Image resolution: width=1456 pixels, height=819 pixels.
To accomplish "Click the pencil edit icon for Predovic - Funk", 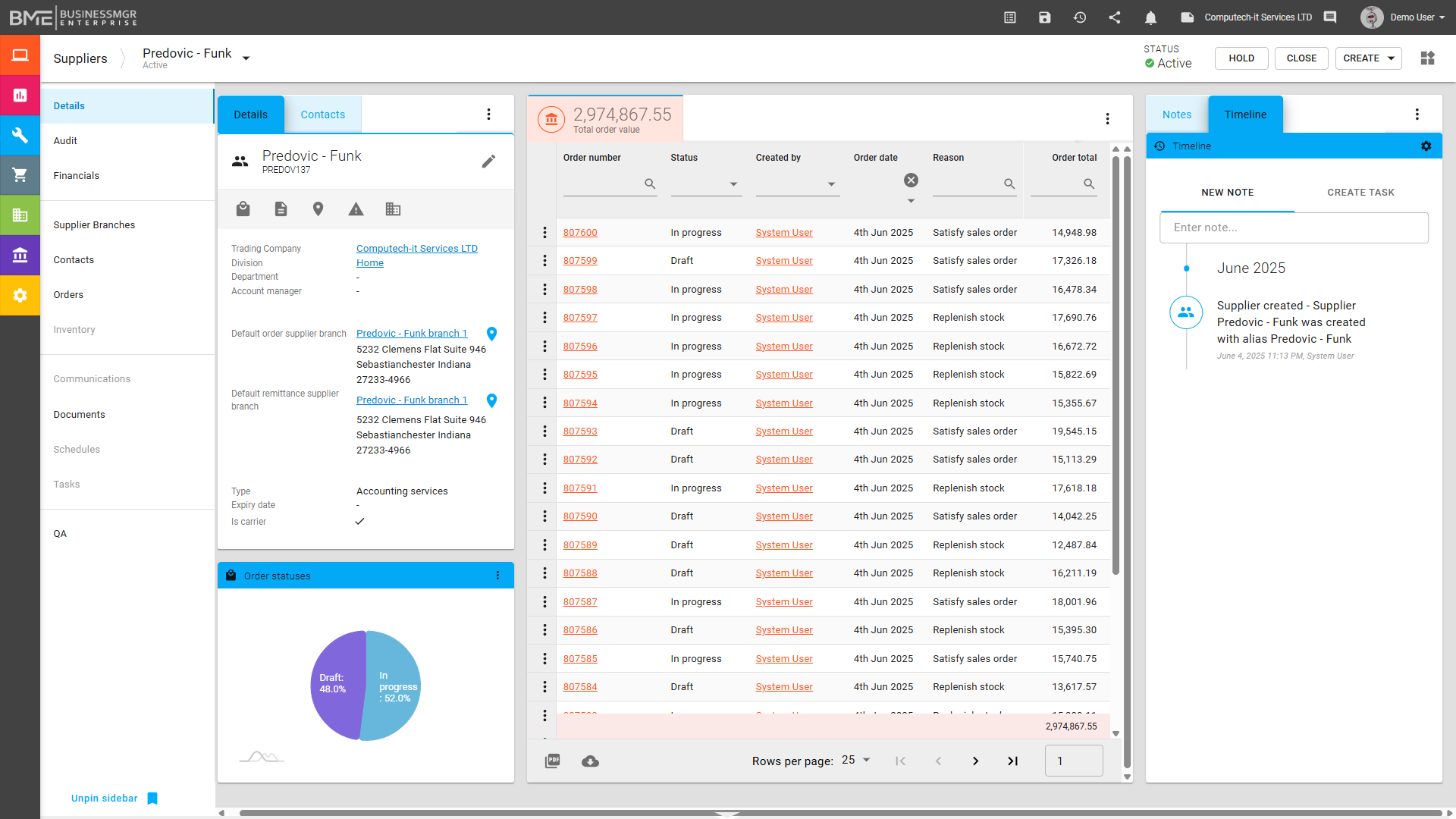I will (x=488, y=162).
